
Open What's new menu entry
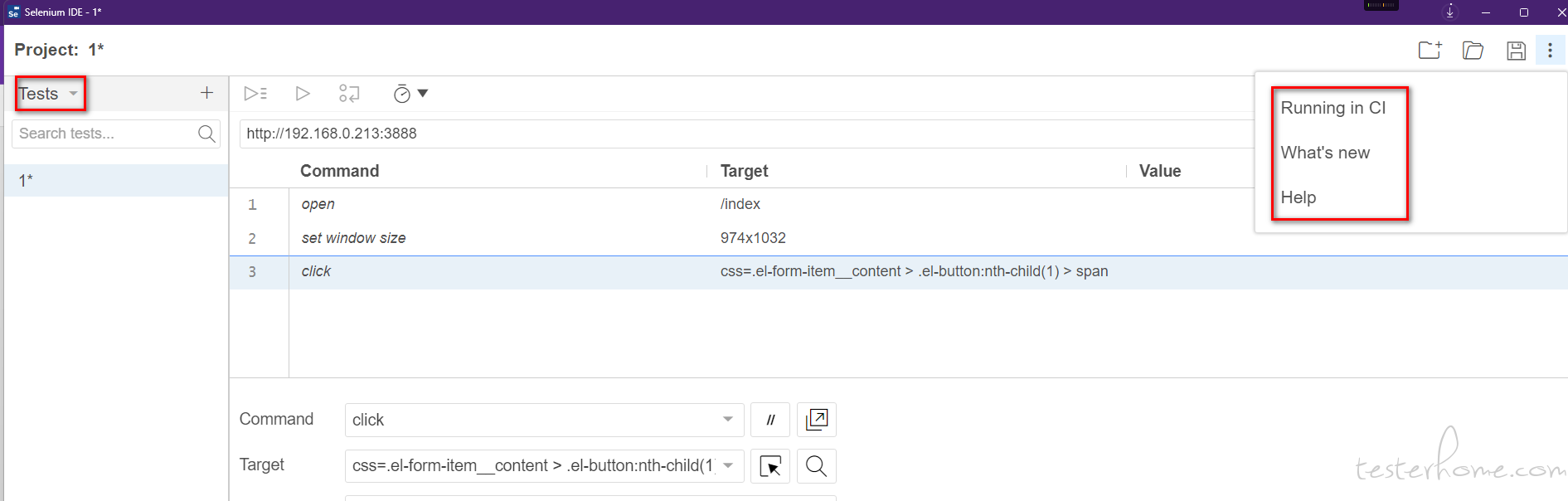(1325, 153)
